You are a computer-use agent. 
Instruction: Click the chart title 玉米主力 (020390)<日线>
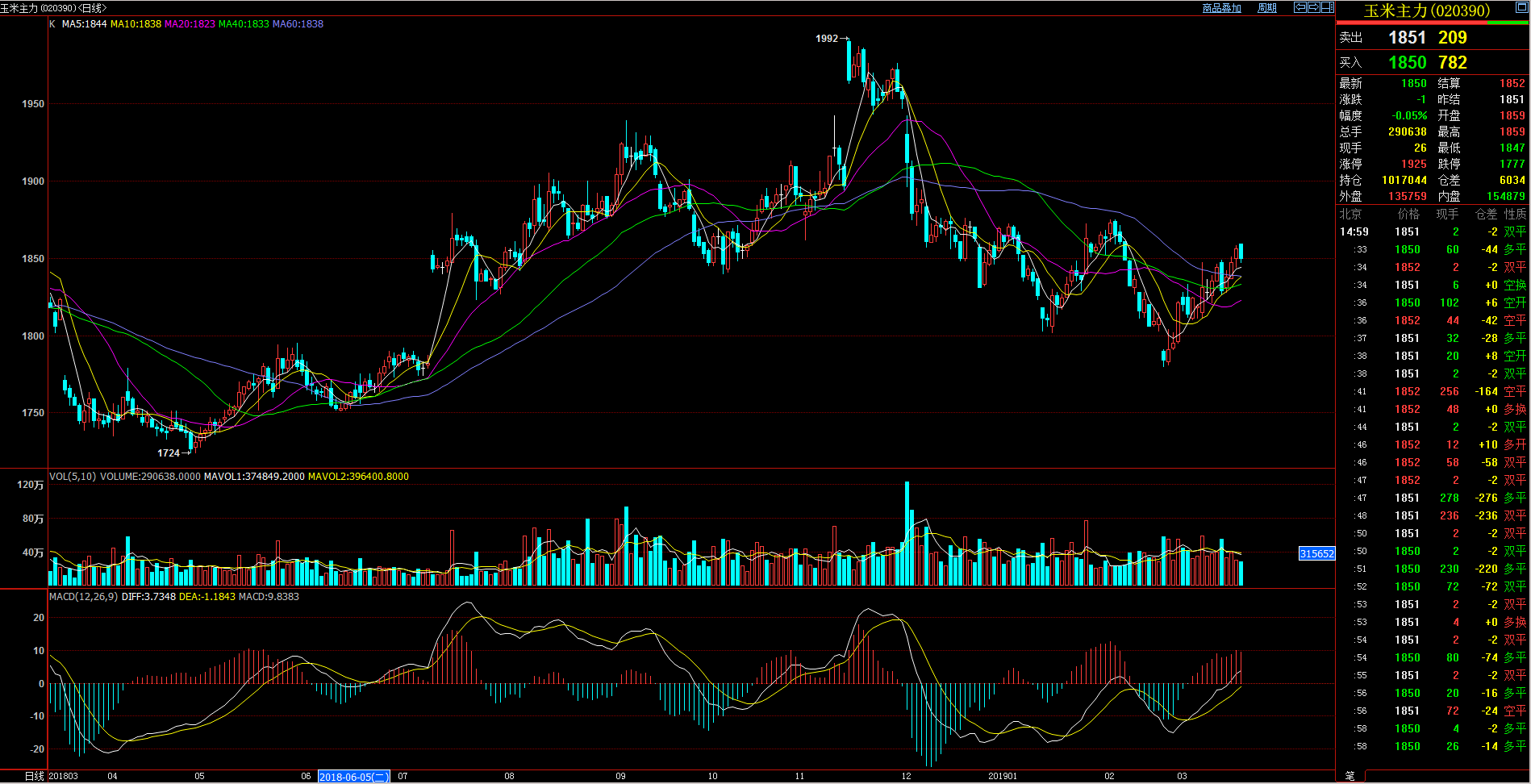click(53, 8)
